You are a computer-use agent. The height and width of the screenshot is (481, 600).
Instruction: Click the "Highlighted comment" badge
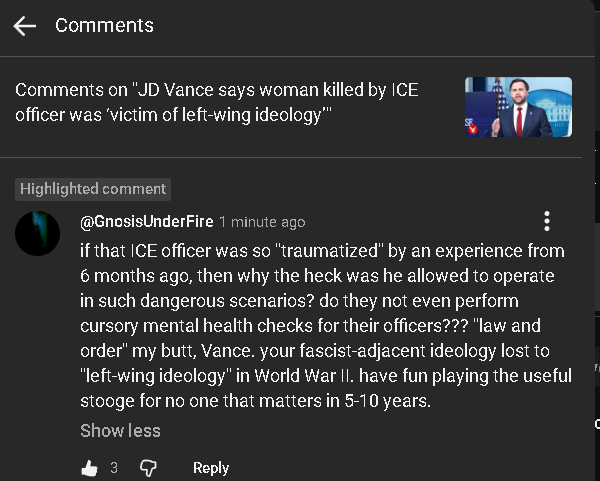point(93,189)
